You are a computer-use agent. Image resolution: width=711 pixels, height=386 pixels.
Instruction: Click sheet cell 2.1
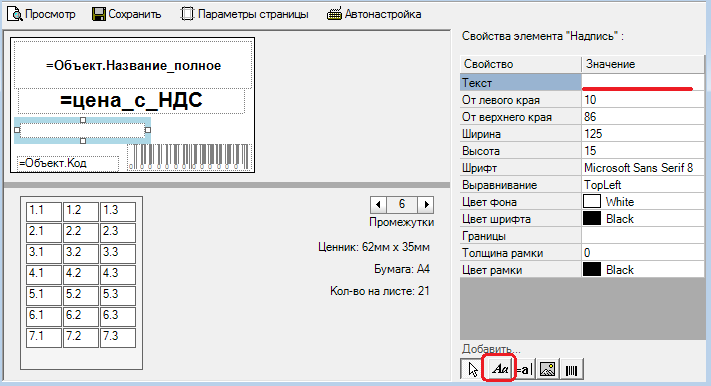[x=44, y=232]
